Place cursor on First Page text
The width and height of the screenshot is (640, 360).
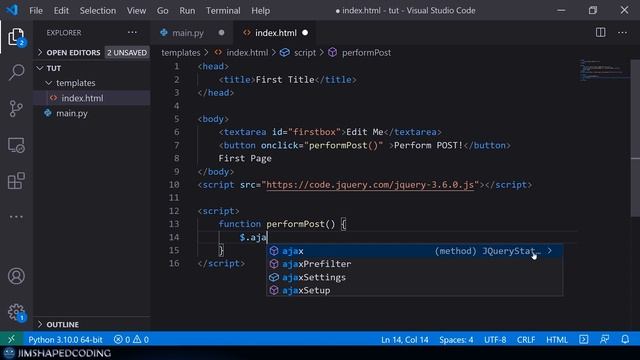(x=245, y=158)
